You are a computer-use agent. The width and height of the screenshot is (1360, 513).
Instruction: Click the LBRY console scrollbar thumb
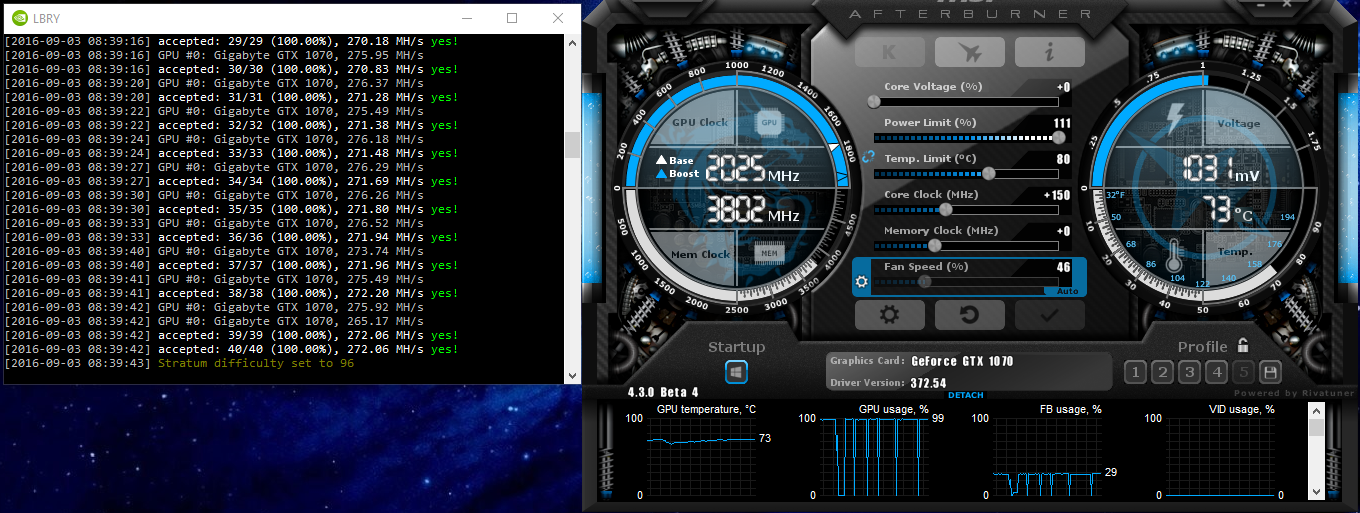(x=572, y=145)
